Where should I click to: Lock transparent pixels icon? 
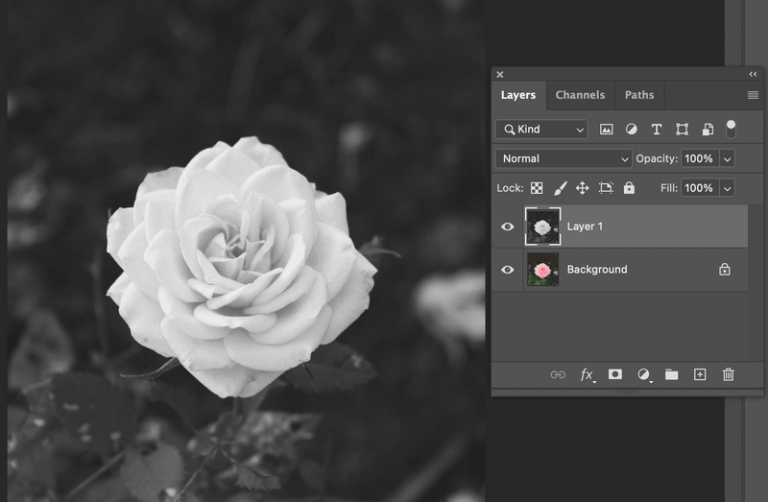pyautogui.click(x=537, y=188)
